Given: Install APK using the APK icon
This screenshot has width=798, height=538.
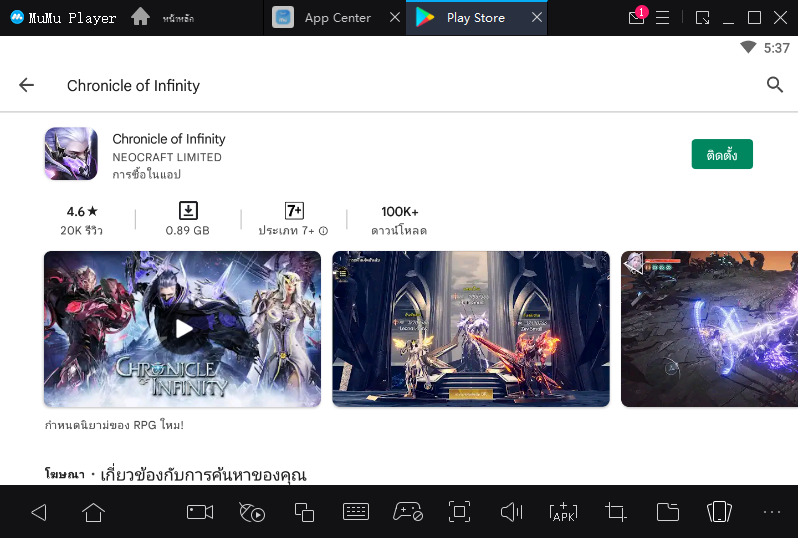Looking at the screenshot, I should [x=563, y=512].
